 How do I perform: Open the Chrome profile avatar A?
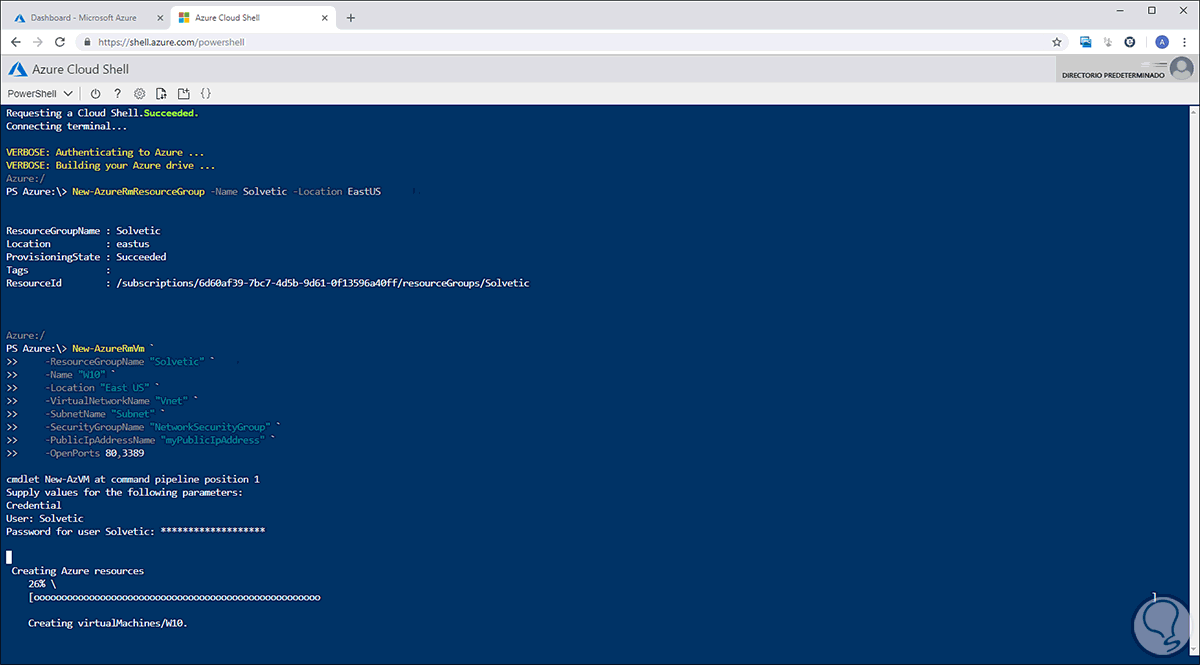point(1162,42)
